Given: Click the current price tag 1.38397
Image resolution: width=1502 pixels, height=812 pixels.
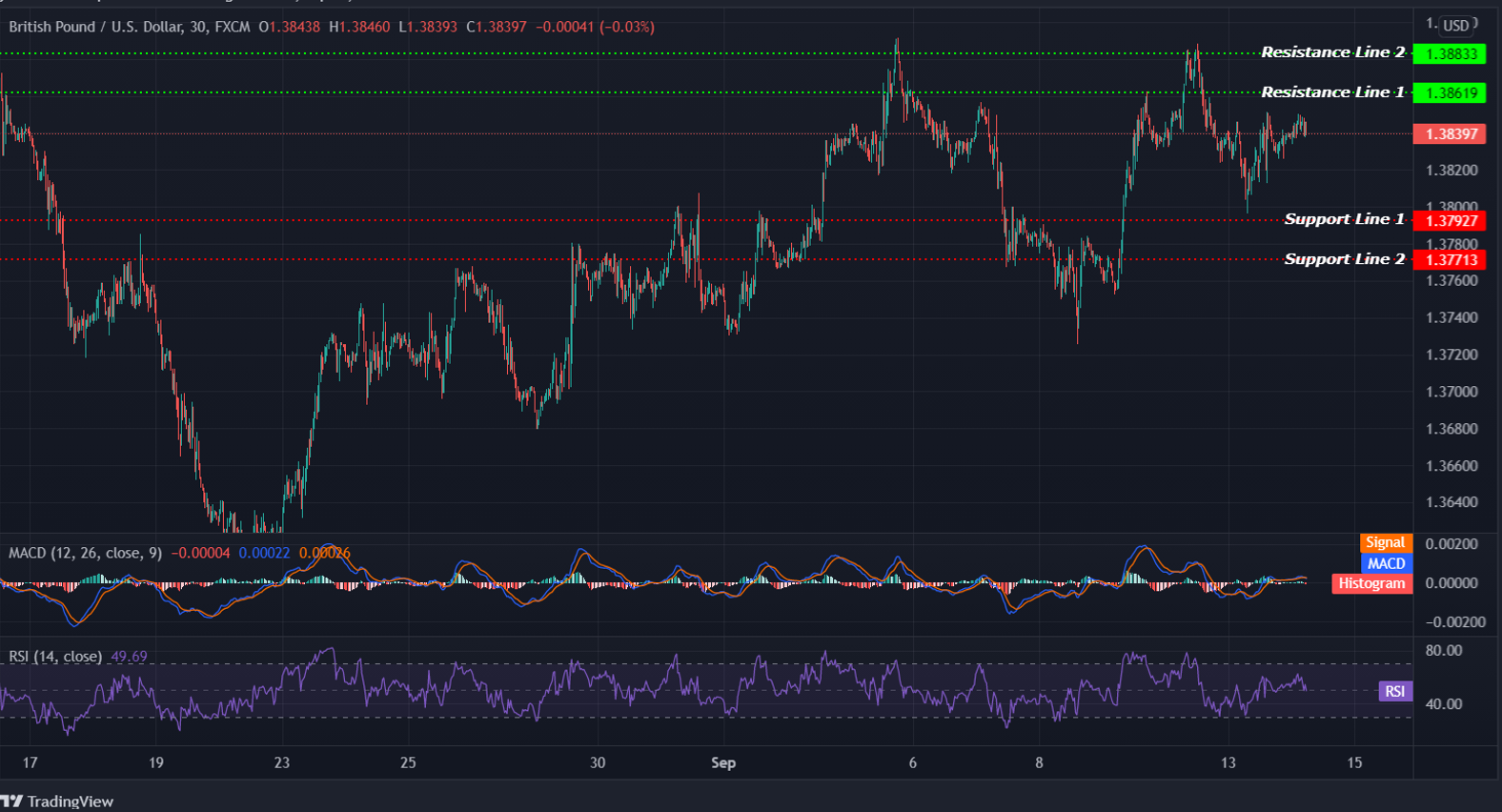Looking at the screenshot, I should 1450,134.
